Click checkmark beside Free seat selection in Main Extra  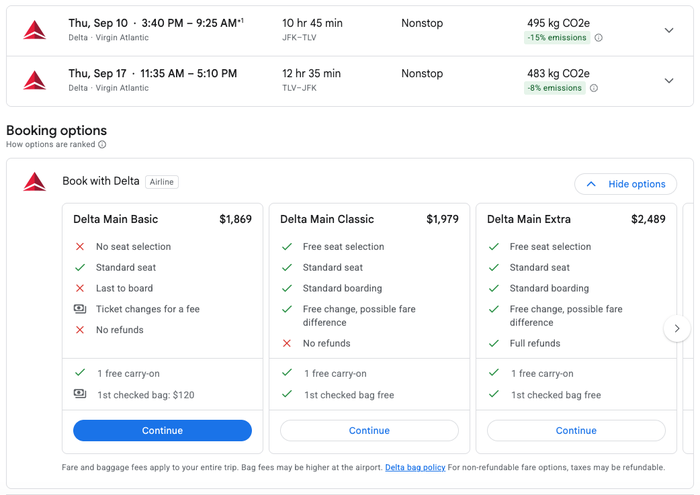(494, 246)
